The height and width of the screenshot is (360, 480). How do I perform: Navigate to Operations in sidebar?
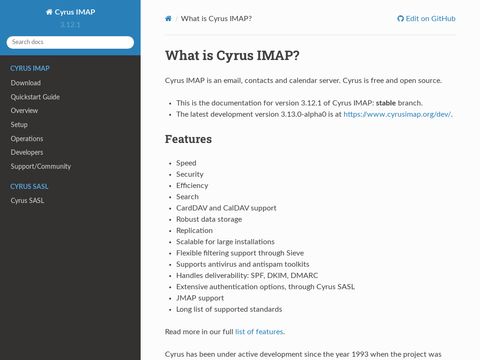pos(27,139)
